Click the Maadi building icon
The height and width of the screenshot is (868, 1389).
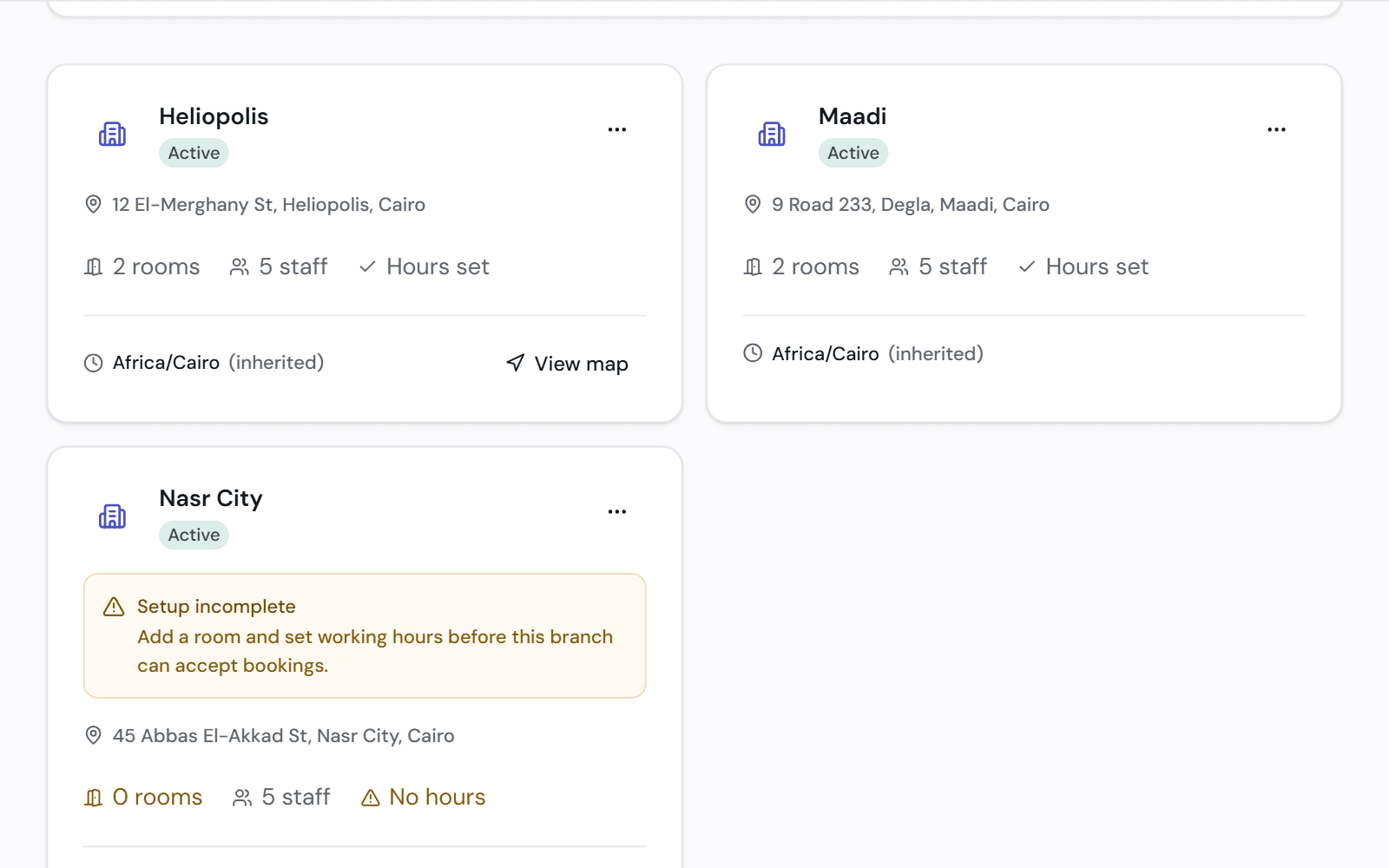coord(772,134)
